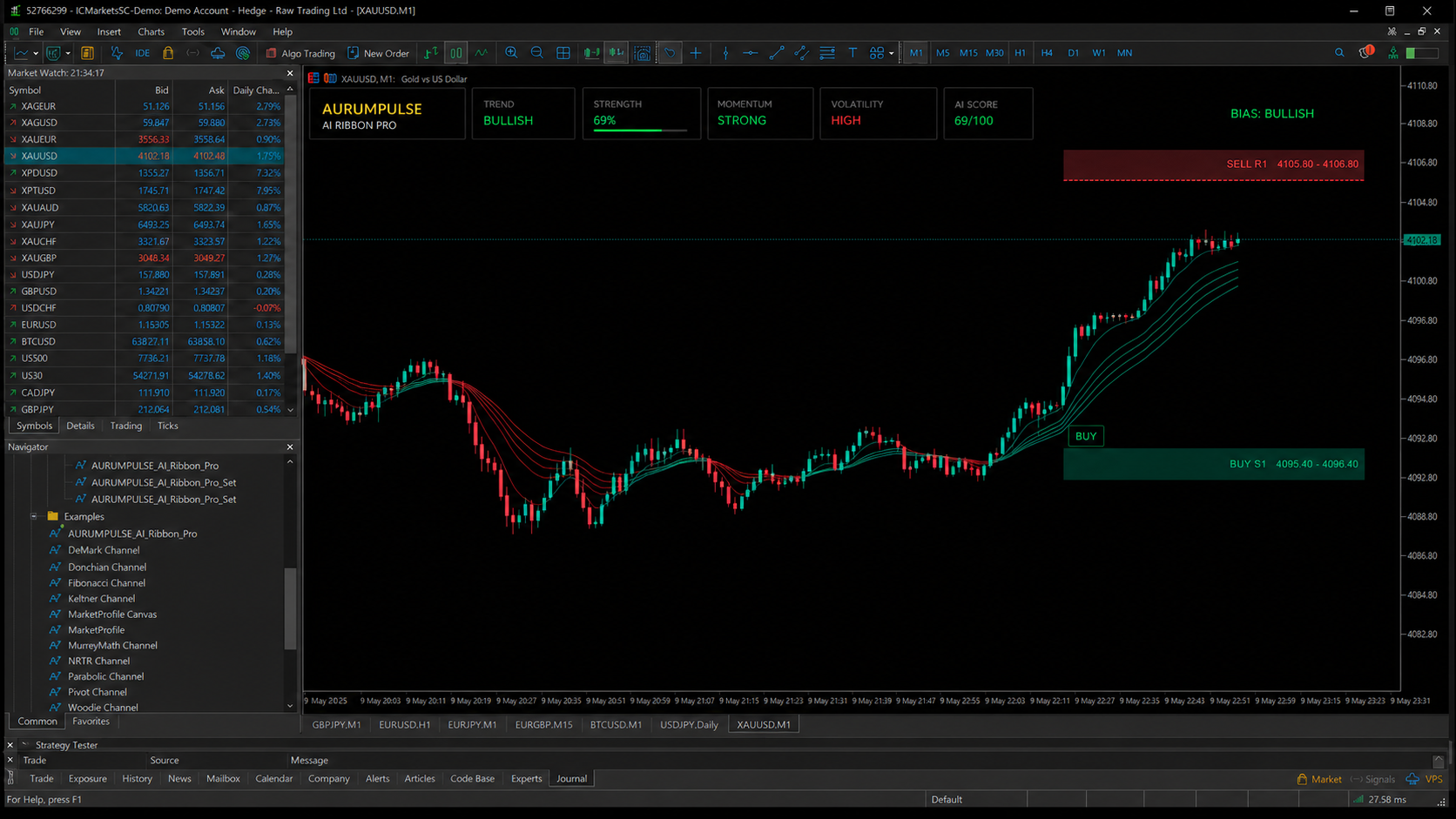Screen dimensions: 1456x819
Task: Switch to D1 timeframe
Action: [1073, 53]
